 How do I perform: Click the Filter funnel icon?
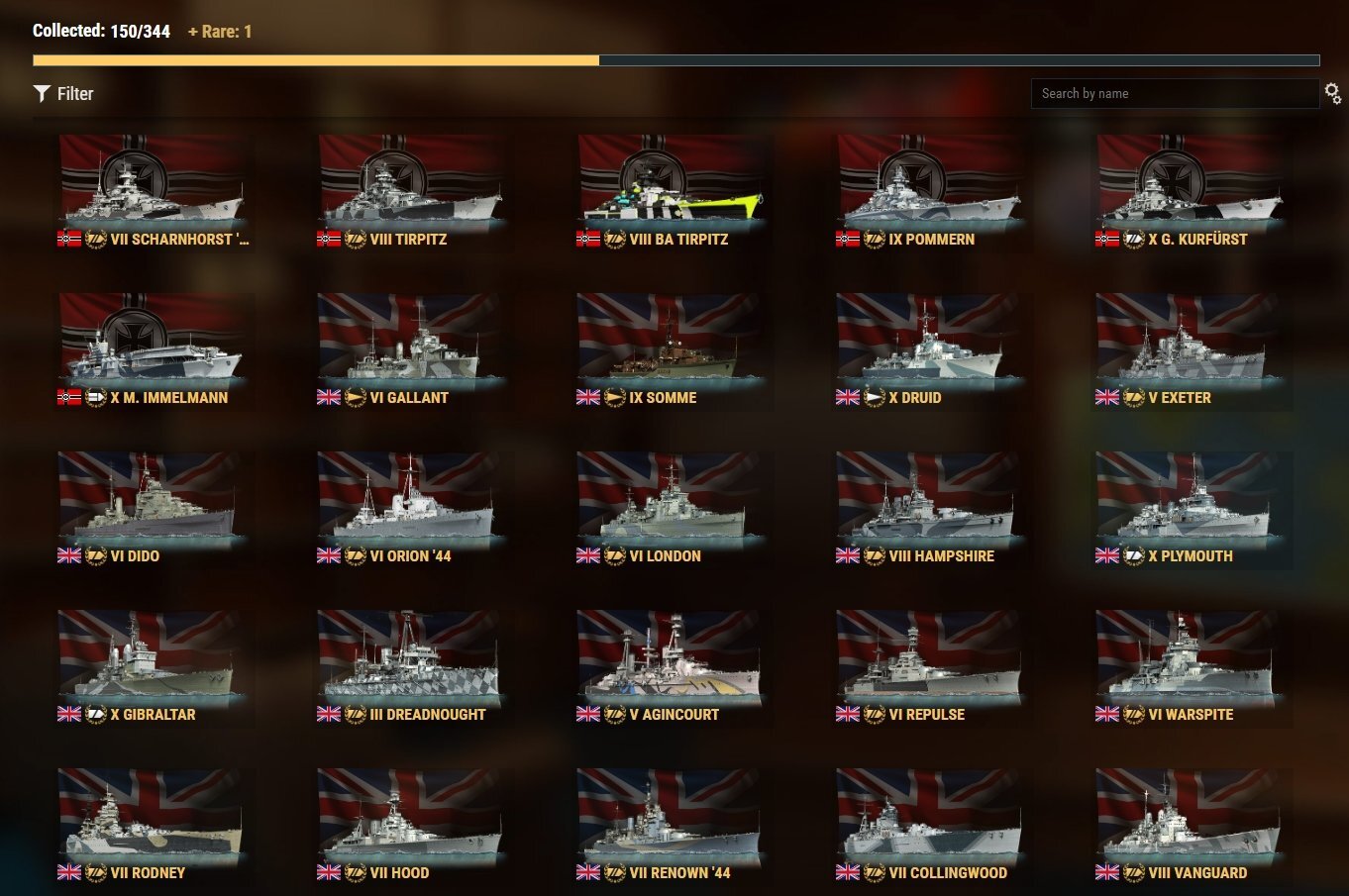[42, 93]
